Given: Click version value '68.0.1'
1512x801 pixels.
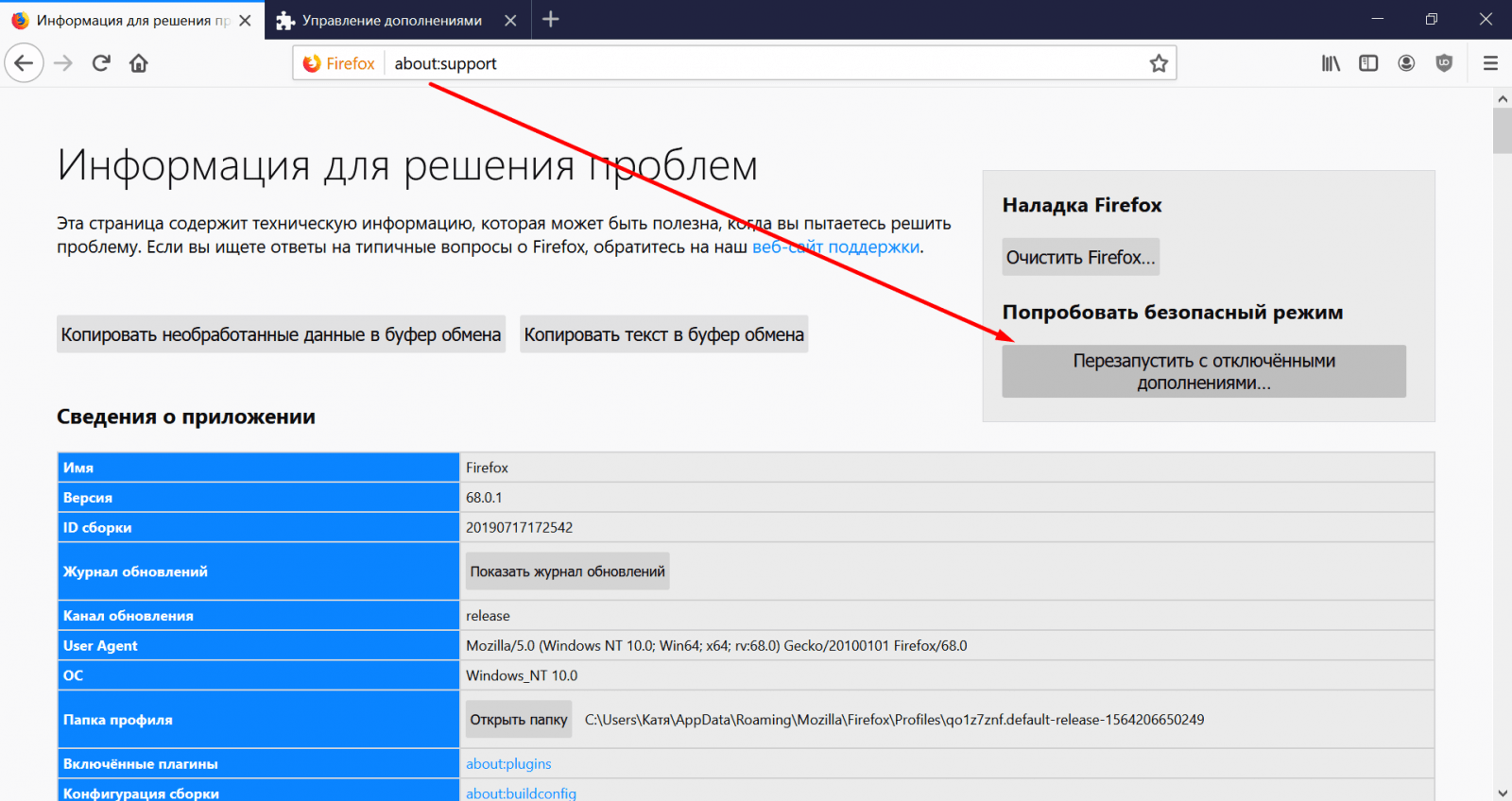Looking at the screenshot, I should click(484, 498).
